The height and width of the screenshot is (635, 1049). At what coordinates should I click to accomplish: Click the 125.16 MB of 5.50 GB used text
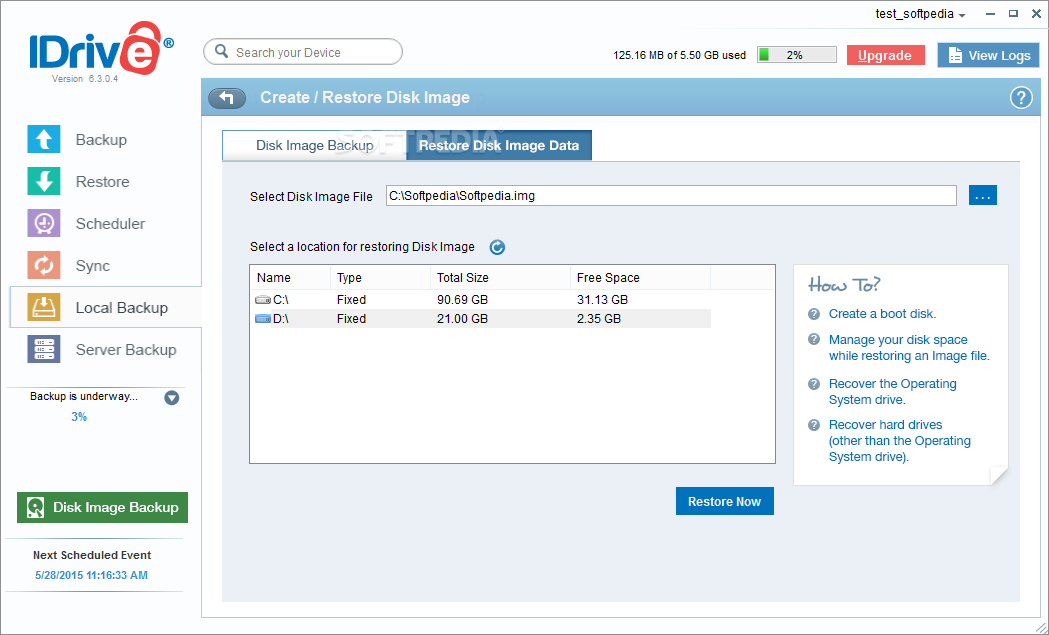click(x=679, y=56)
